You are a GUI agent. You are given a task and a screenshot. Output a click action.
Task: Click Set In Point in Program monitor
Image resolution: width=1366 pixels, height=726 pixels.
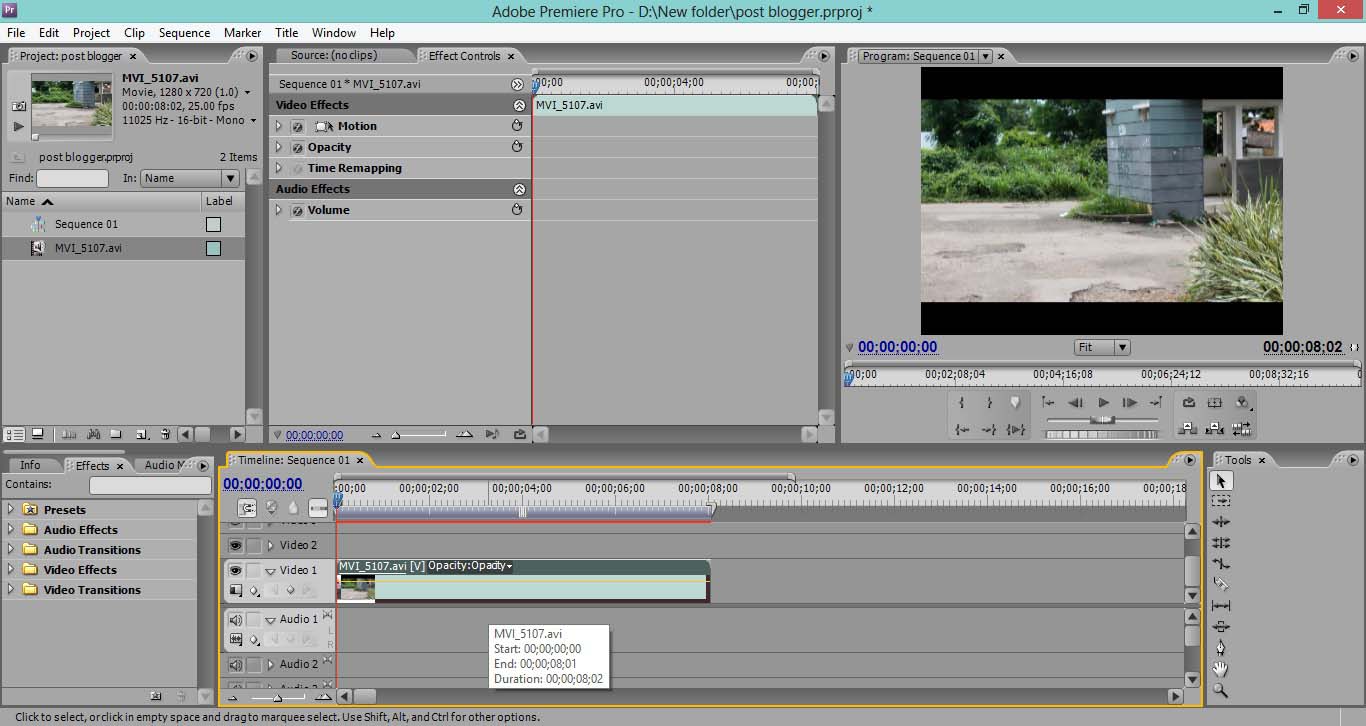pos(962,403)
